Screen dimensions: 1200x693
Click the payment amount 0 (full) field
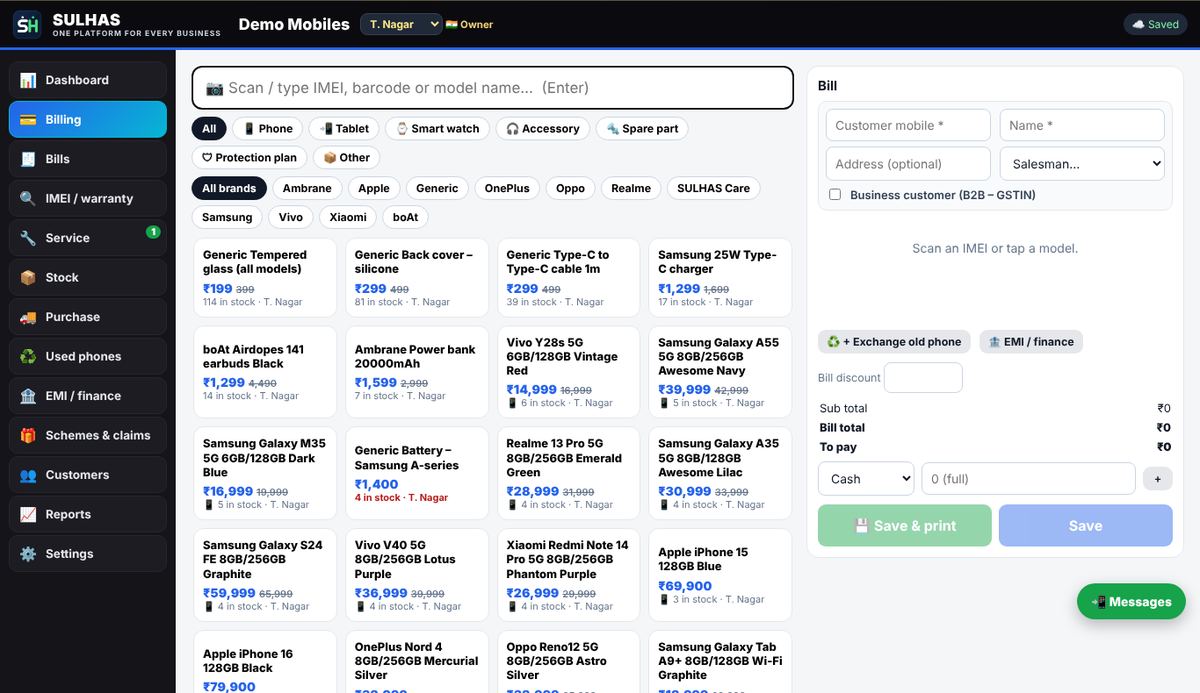coord(1028,479)
